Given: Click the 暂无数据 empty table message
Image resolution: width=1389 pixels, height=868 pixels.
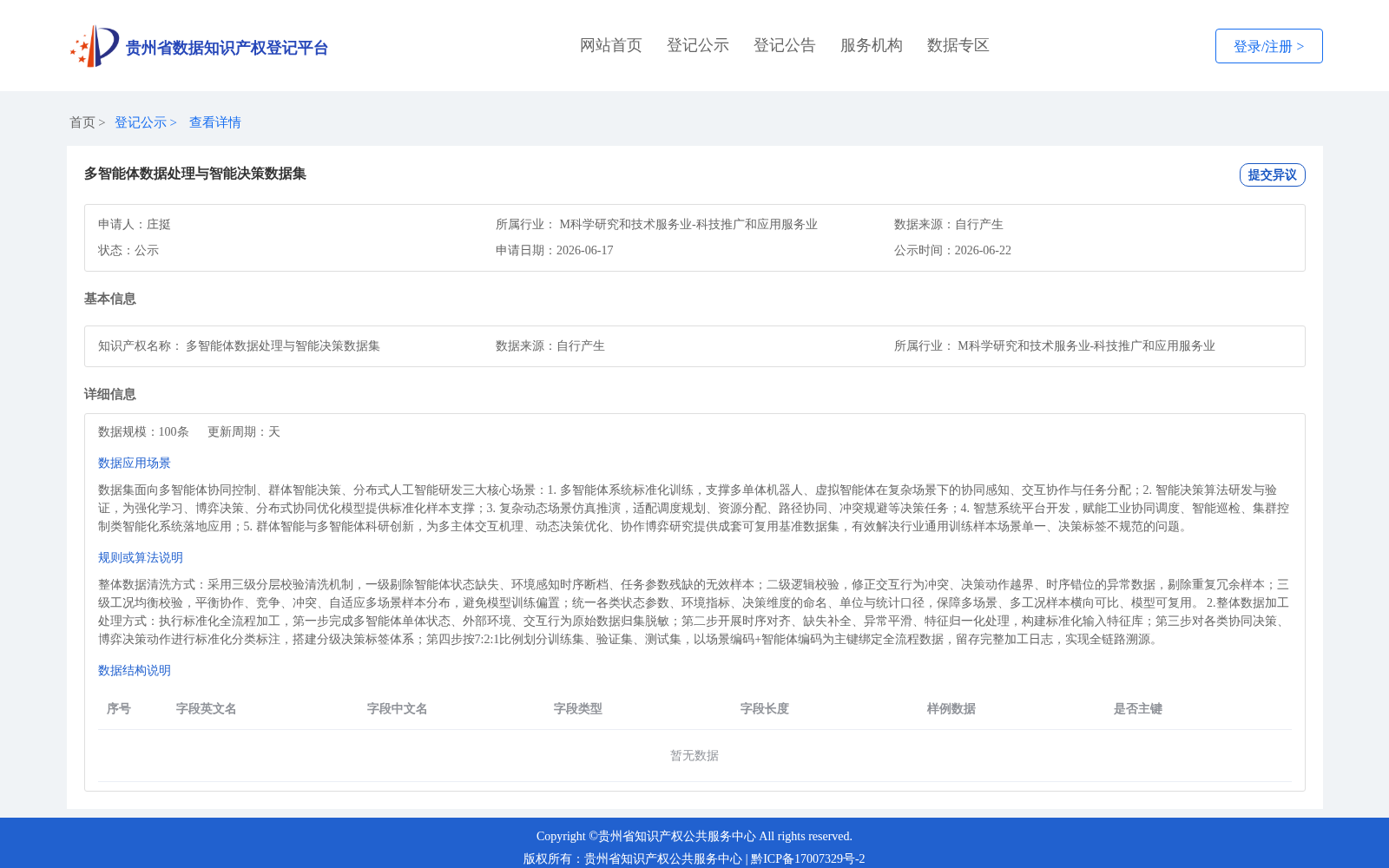Looking at the screenshot, I should pyautogui.click(x=694, y=755).
